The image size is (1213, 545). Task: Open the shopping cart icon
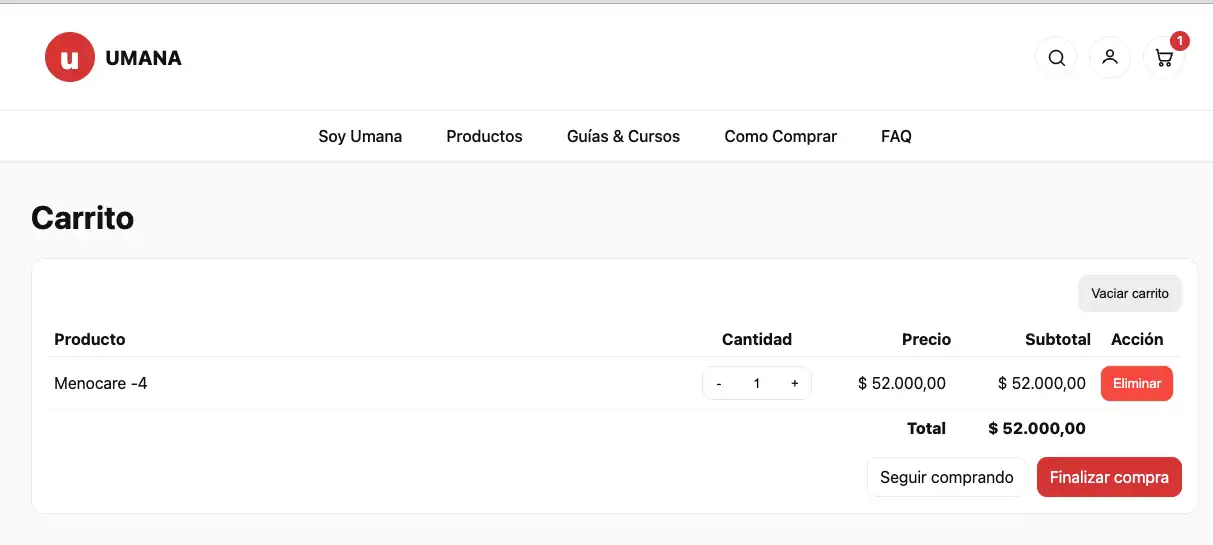point(1163,59)
